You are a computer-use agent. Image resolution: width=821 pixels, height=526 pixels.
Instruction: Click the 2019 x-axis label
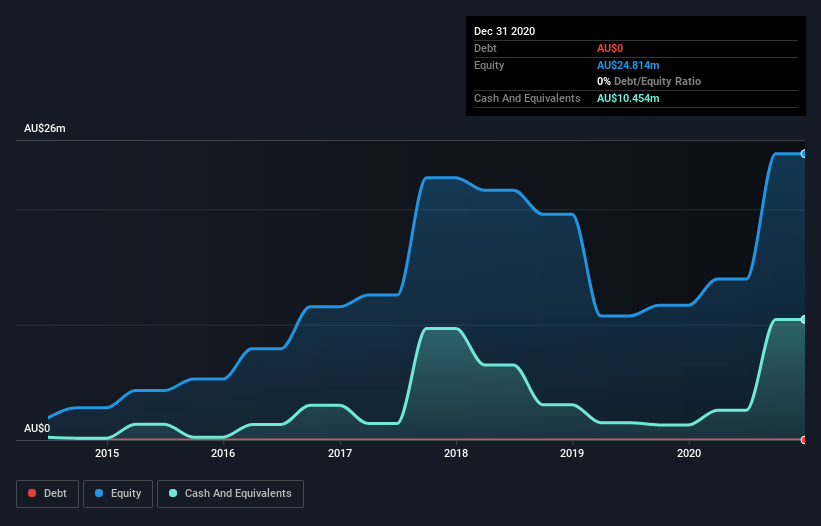[x=572, y=453]
